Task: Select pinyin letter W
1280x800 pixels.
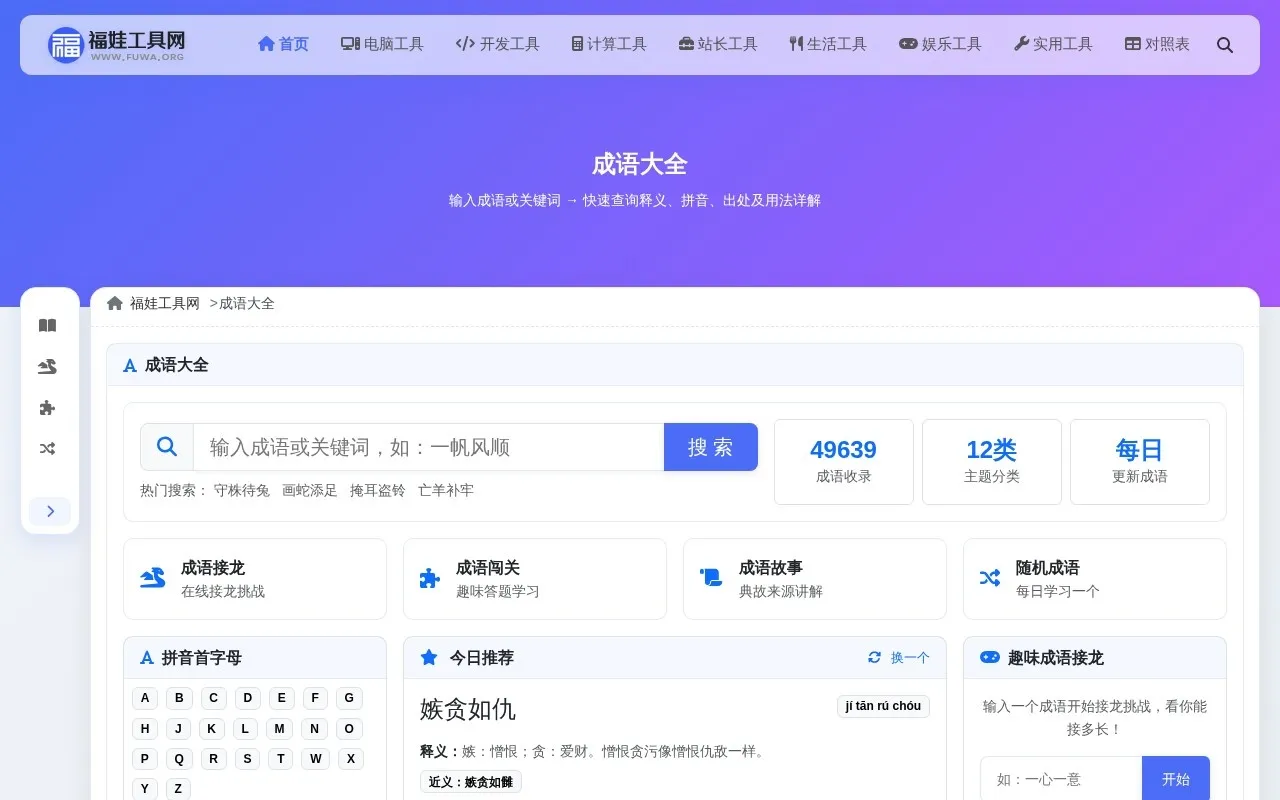Action: pos(316,759)
